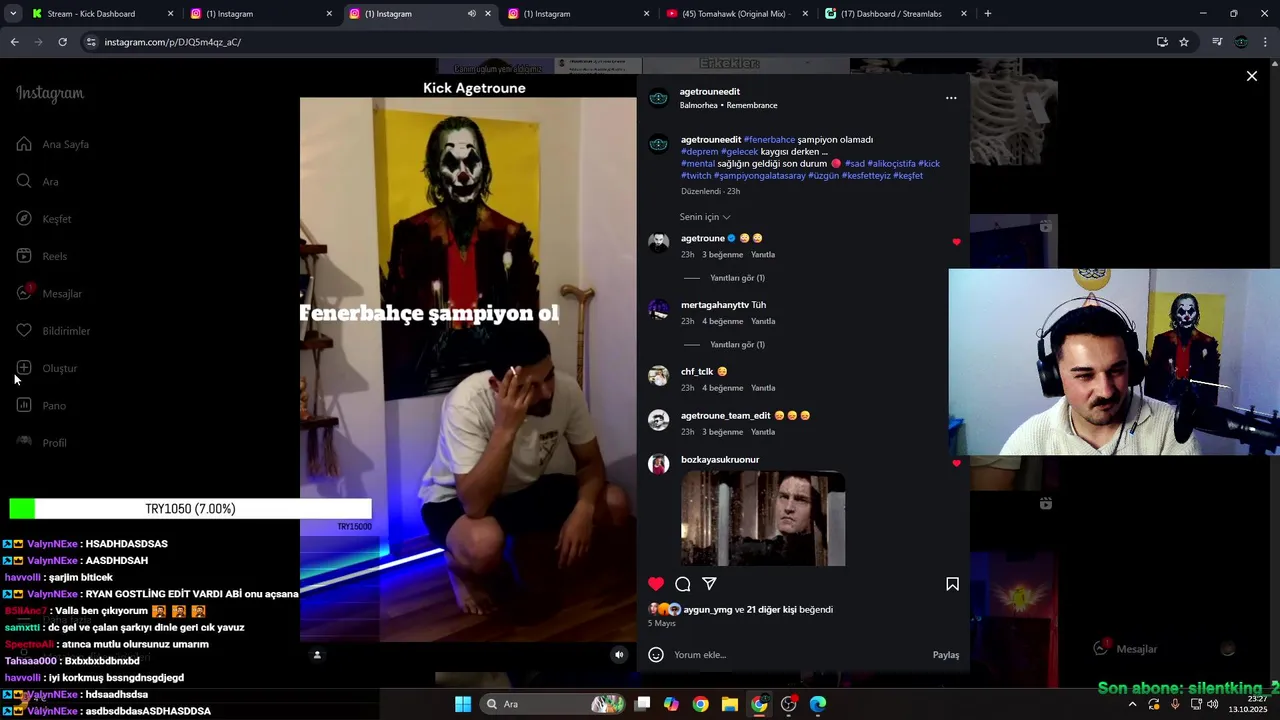Reload the page

[62, 42]
